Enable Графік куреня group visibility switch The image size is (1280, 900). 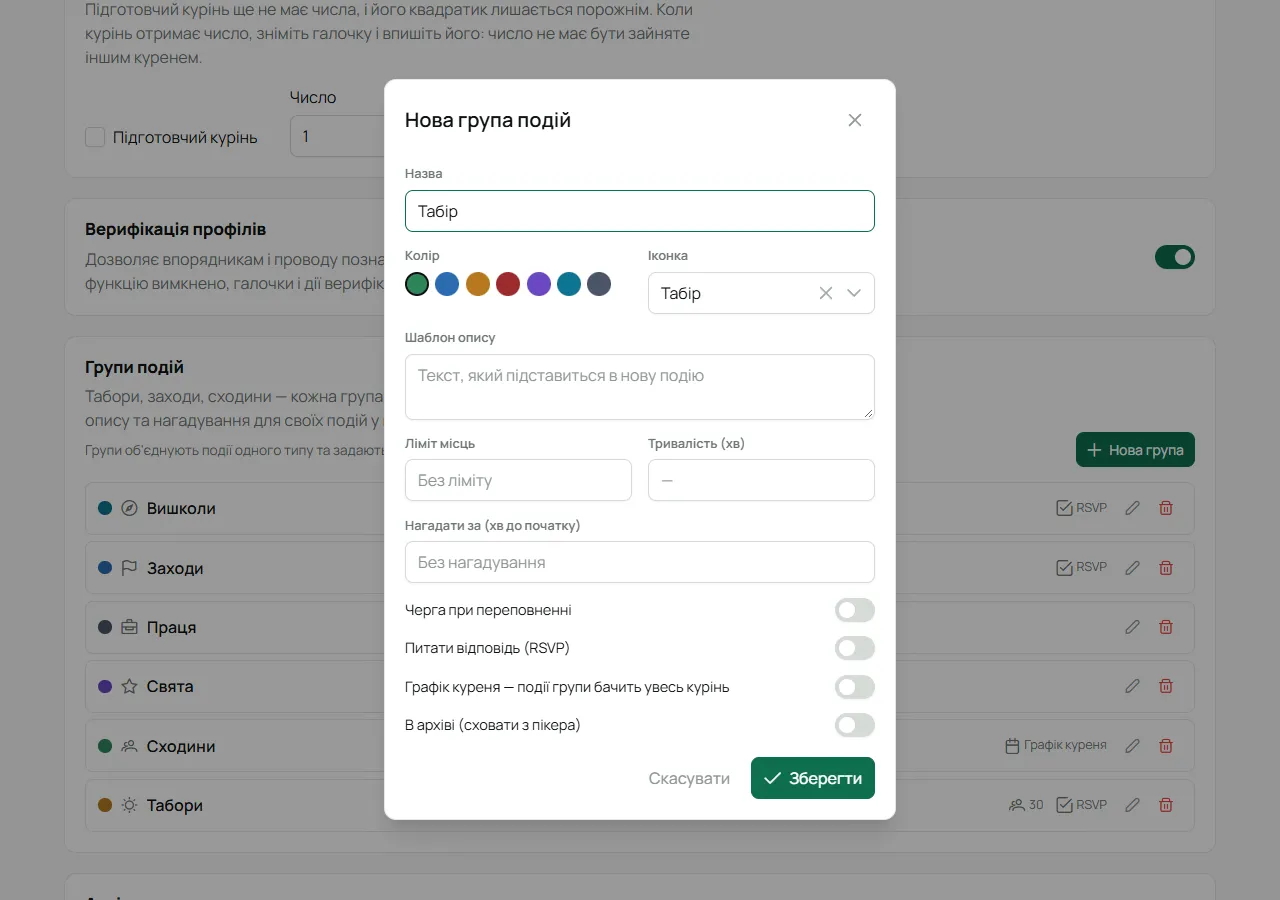(855, 687)
